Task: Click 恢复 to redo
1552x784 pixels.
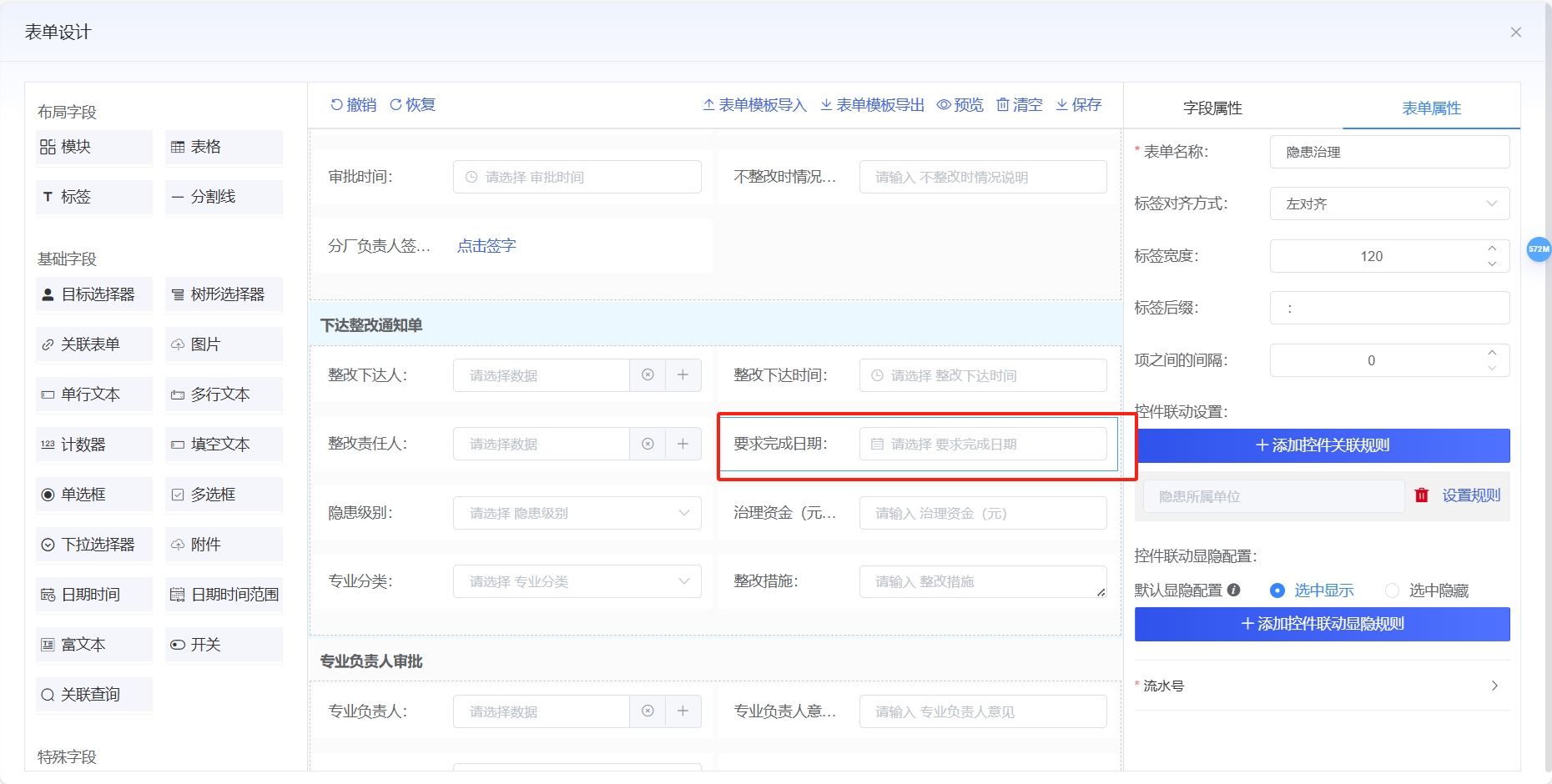Action: [413, 105]
